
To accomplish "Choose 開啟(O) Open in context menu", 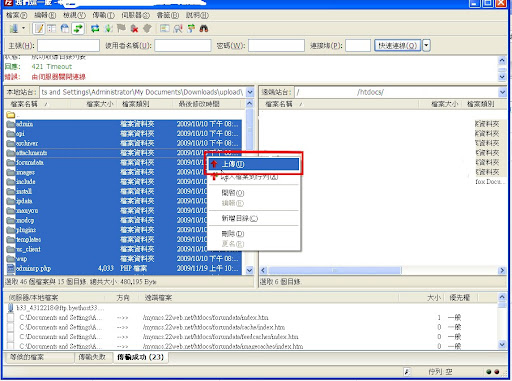I will tap(254, 193).
